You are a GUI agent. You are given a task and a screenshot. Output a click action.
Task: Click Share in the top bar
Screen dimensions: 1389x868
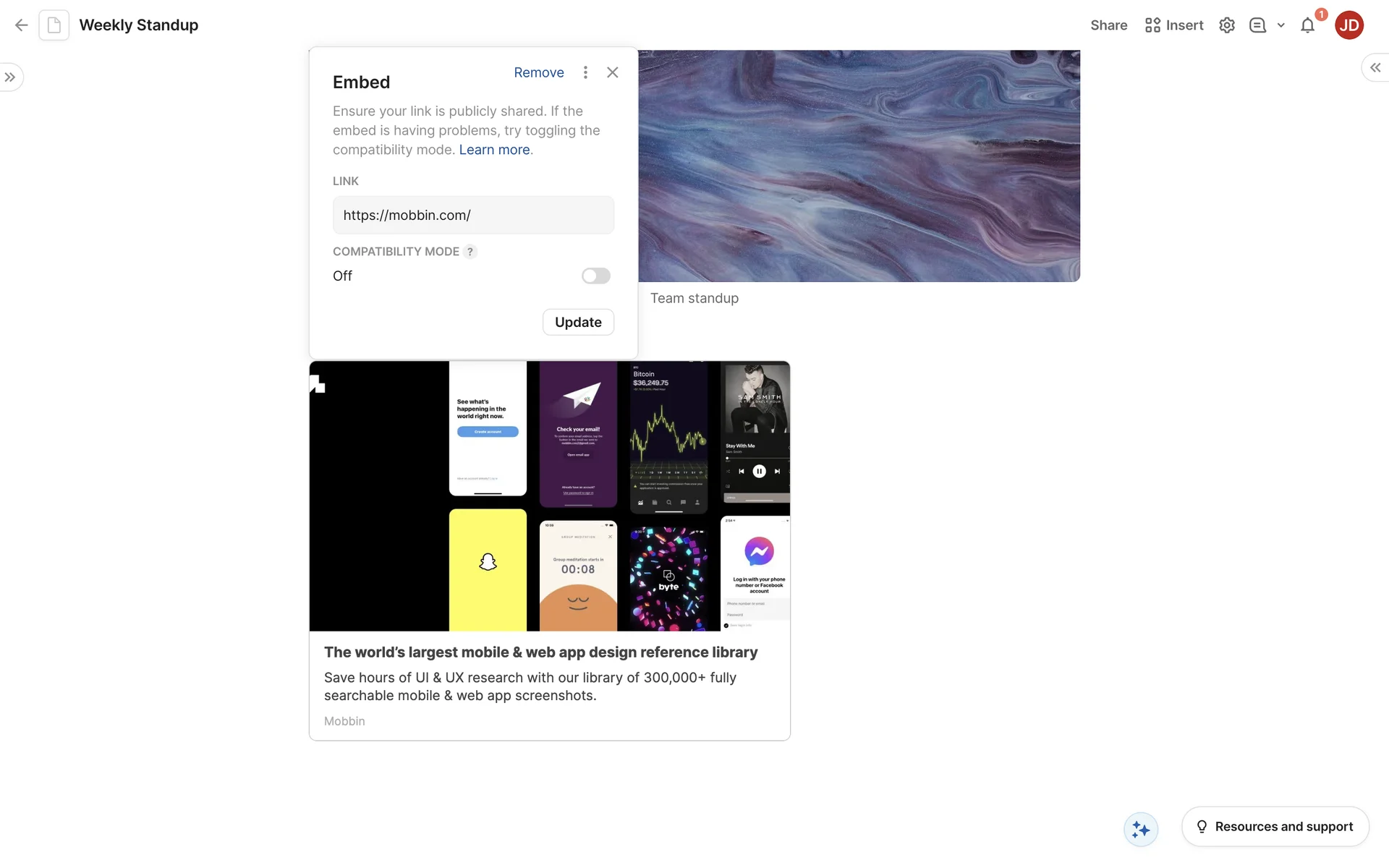tap(1109, 25)
